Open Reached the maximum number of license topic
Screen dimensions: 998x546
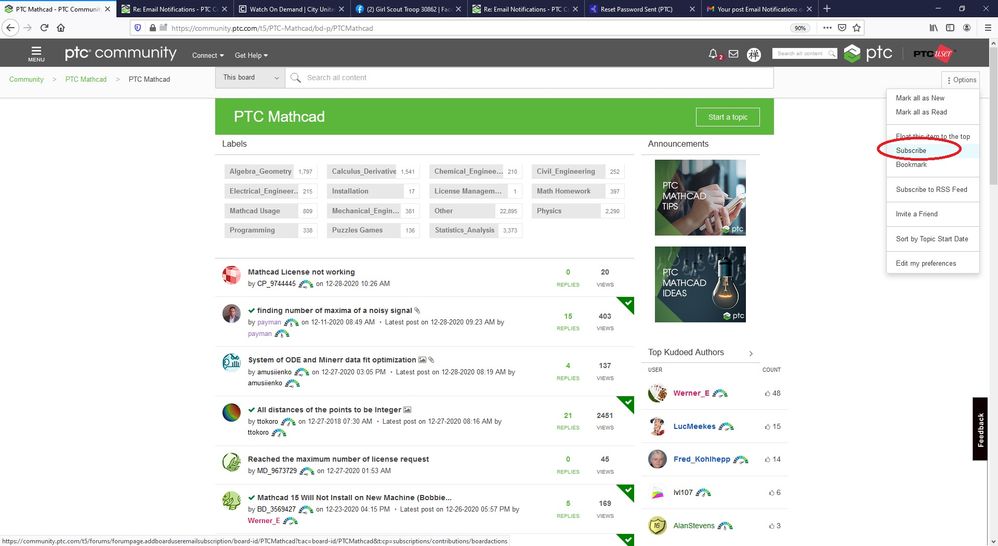tap(338, 459)
